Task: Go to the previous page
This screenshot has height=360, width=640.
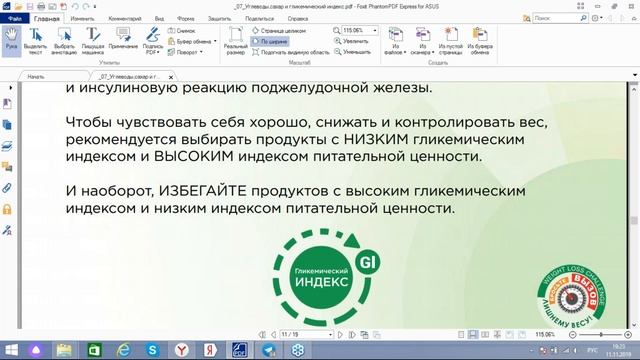Action: [273, 335]
